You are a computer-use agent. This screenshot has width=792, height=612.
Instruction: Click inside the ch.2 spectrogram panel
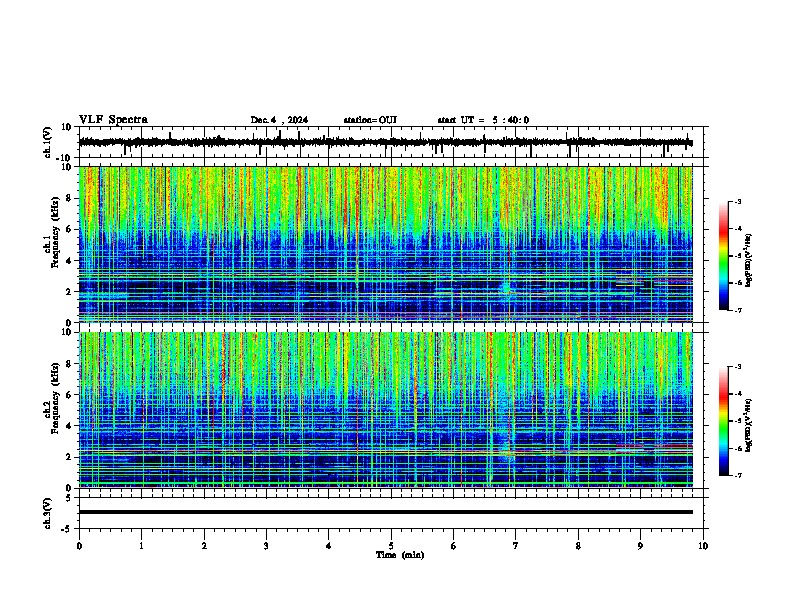pos(385,410)
